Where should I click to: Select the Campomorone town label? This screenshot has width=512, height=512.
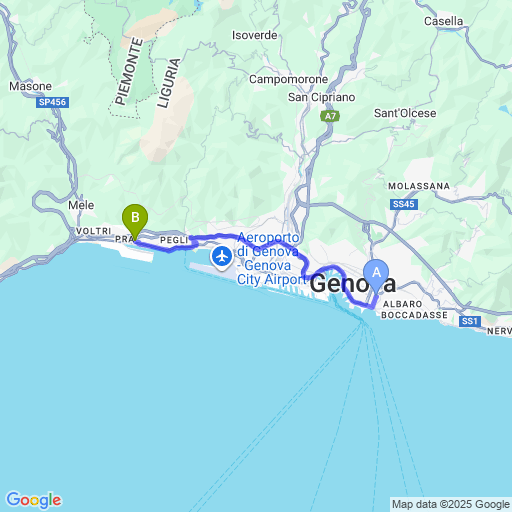tap(289, 79)
